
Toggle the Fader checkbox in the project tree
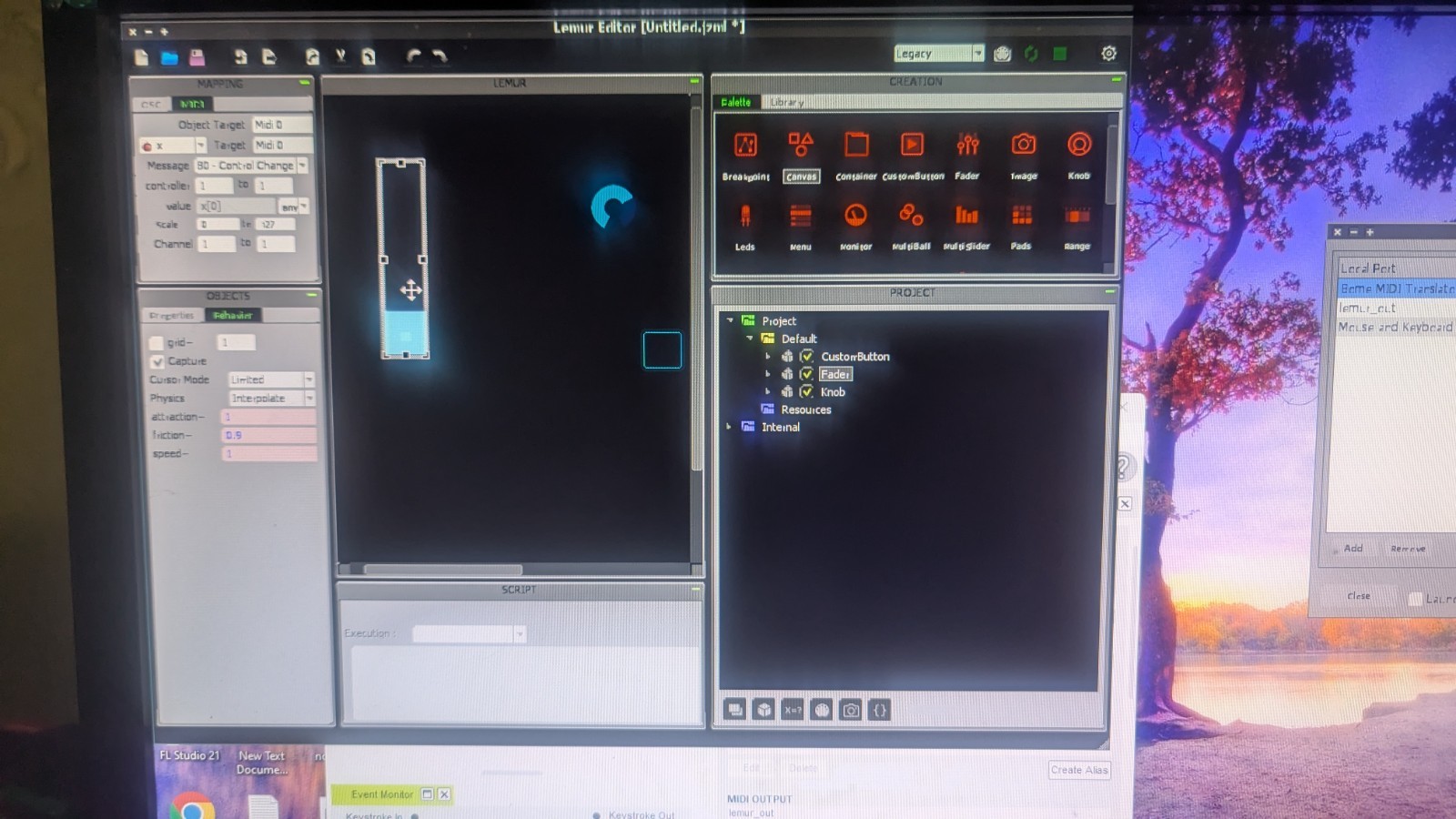[x=806, y=374]
